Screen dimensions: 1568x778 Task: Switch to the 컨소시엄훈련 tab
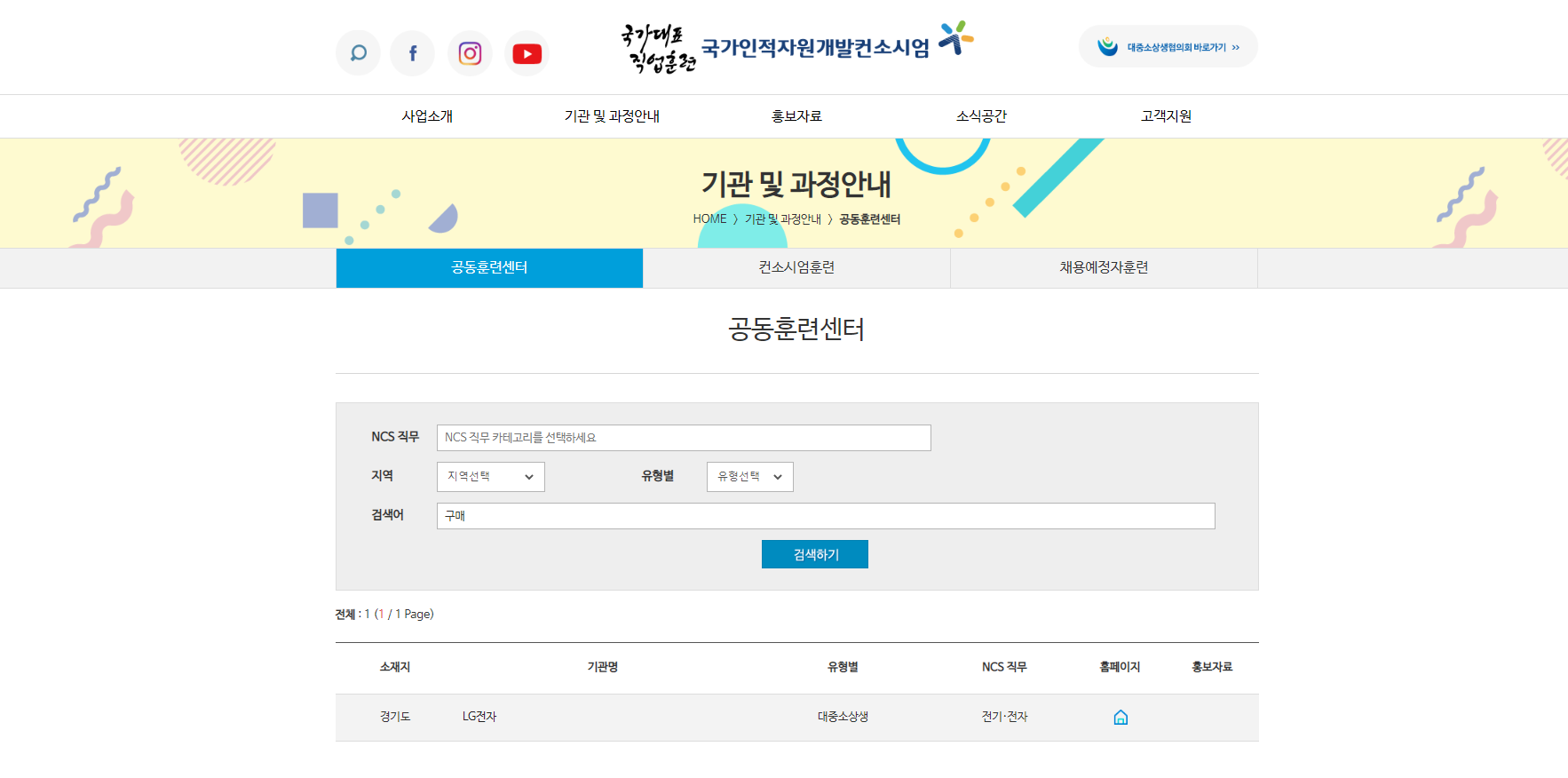[796, 267]
